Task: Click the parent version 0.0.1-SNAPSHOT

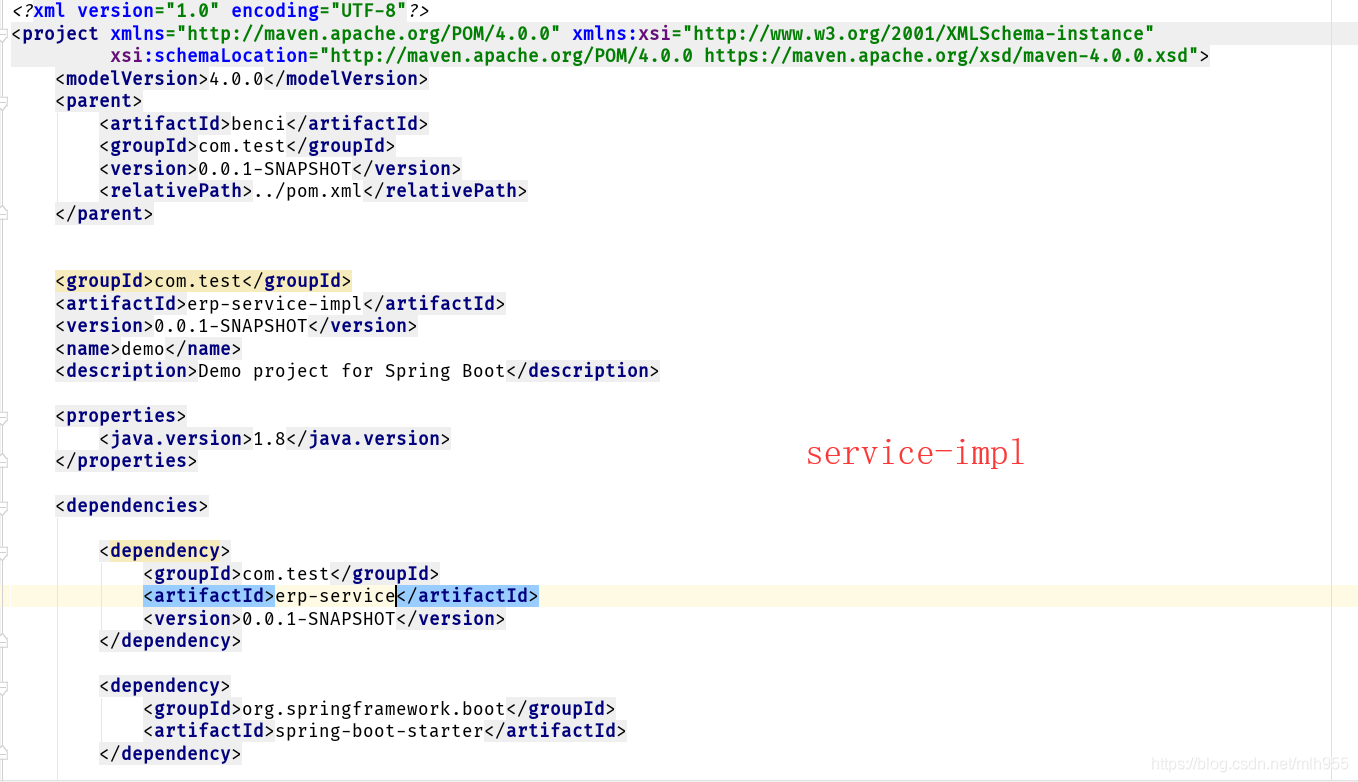Action: point(275,169)
